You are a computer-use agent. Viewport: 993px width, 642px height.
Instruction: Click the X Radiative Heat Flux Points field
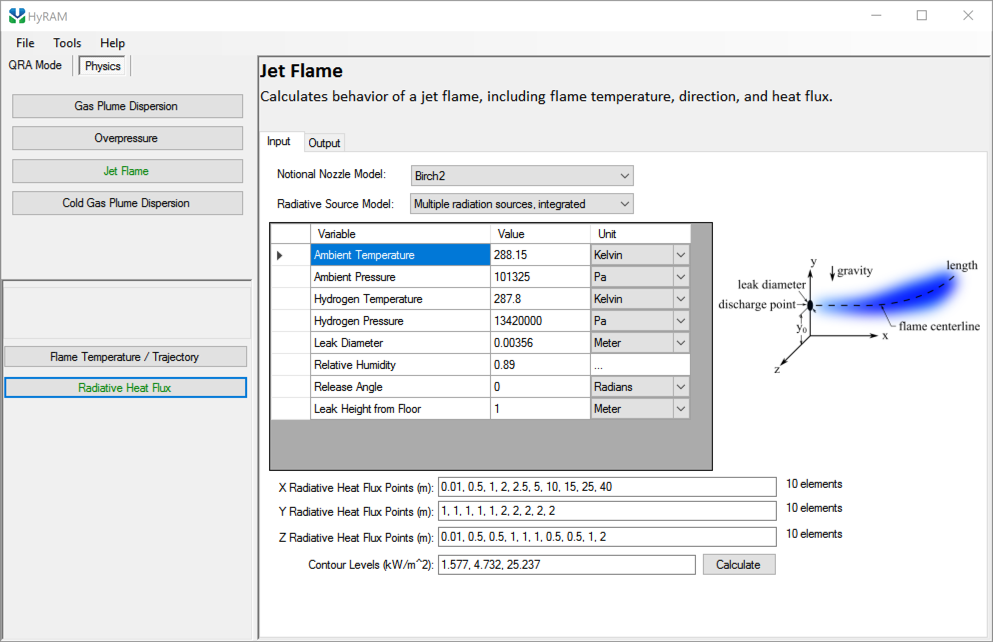[x=607, y=487]
